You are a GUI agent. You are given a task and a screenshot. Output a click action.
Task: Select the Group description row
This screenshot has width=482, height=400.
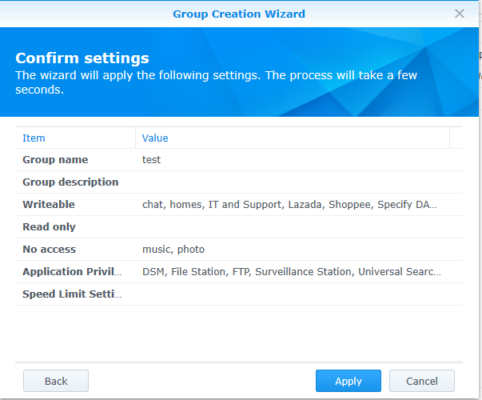point(239,182)
